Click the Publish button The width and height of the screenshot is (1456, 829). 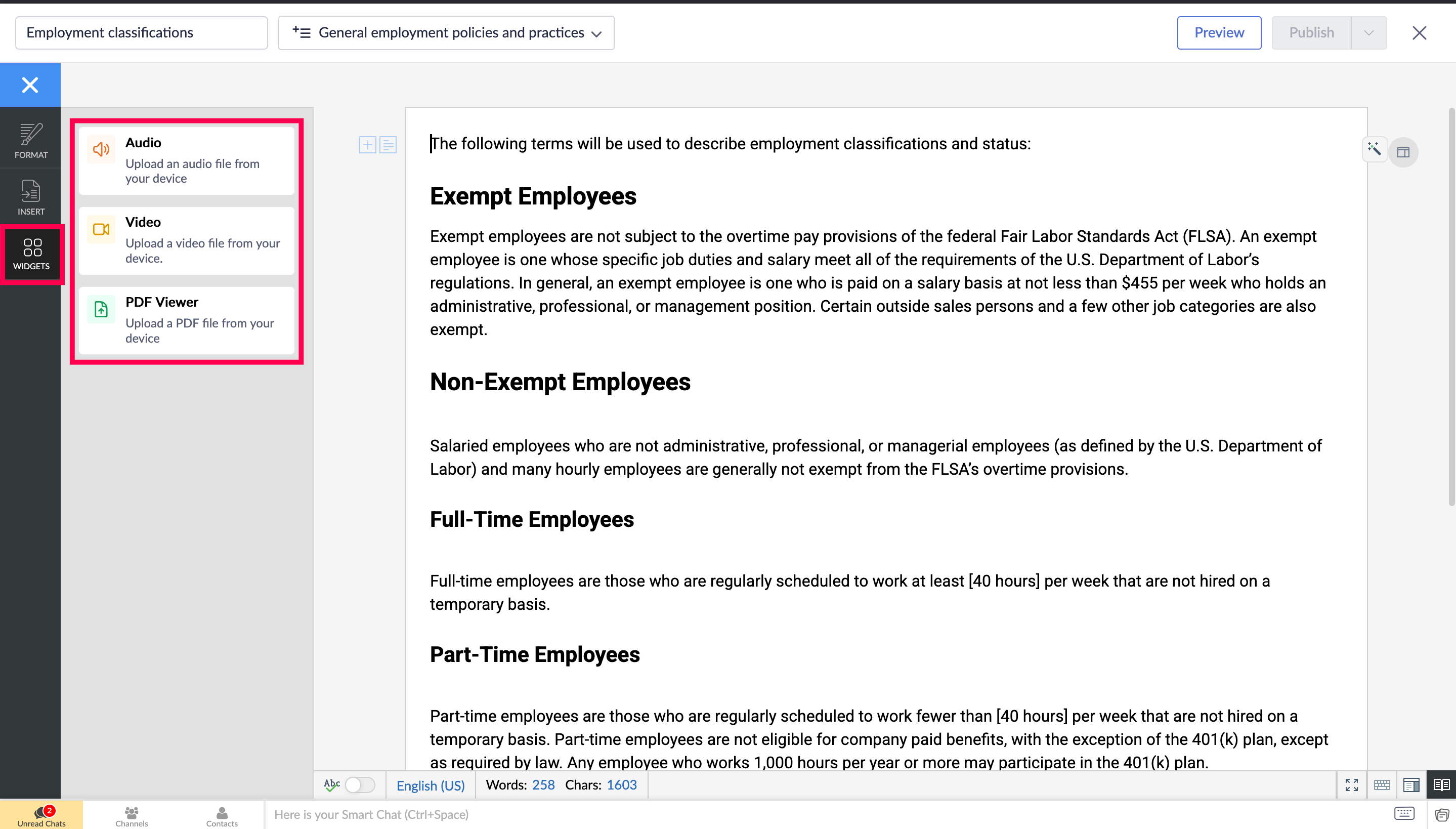pyautogui.click(x=1311, y=33)
